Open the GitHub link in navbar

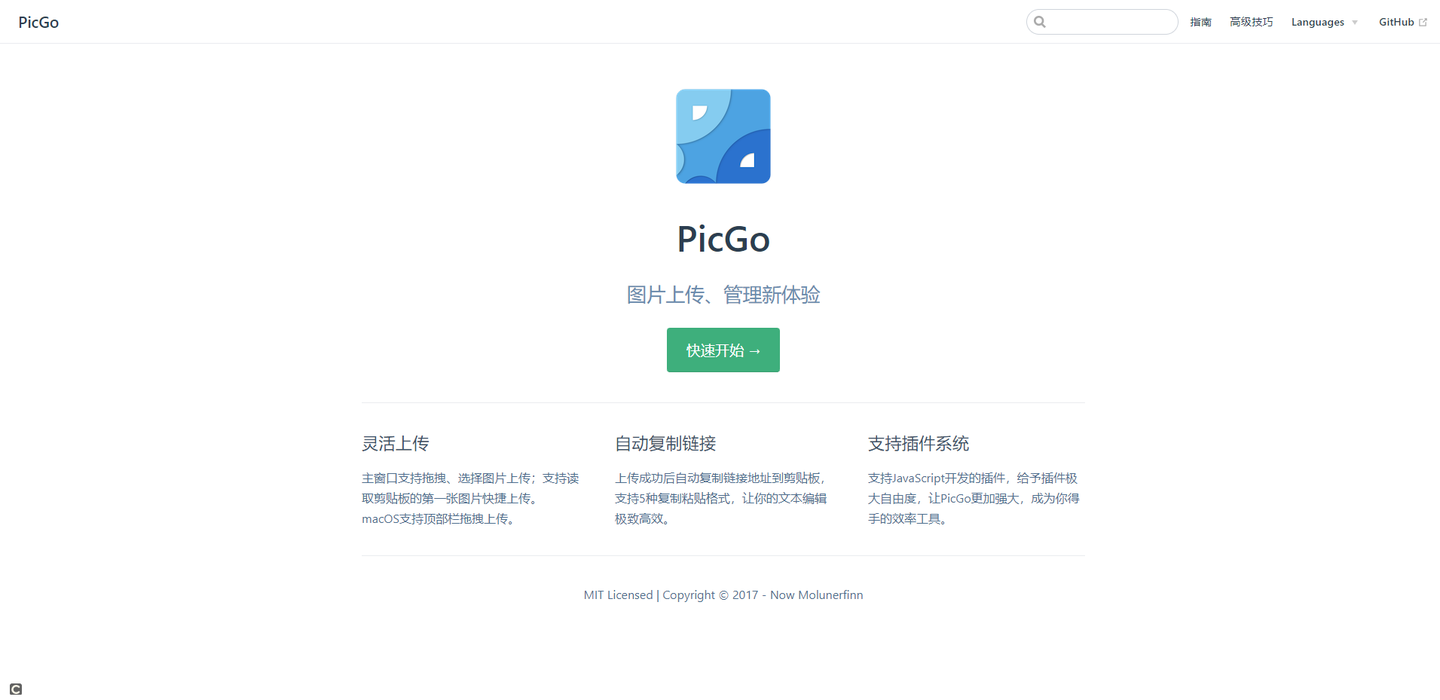[x=1403, y=22]
